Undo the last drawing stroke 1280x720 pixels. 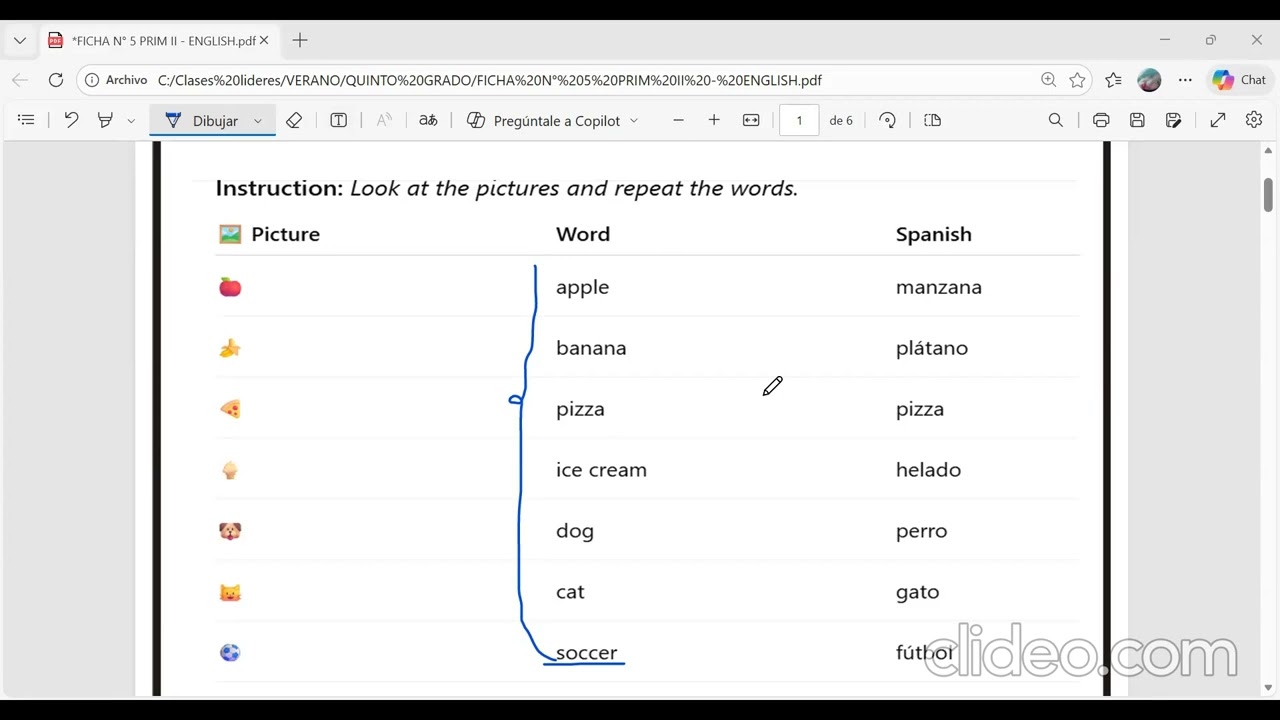click(71, 120)
